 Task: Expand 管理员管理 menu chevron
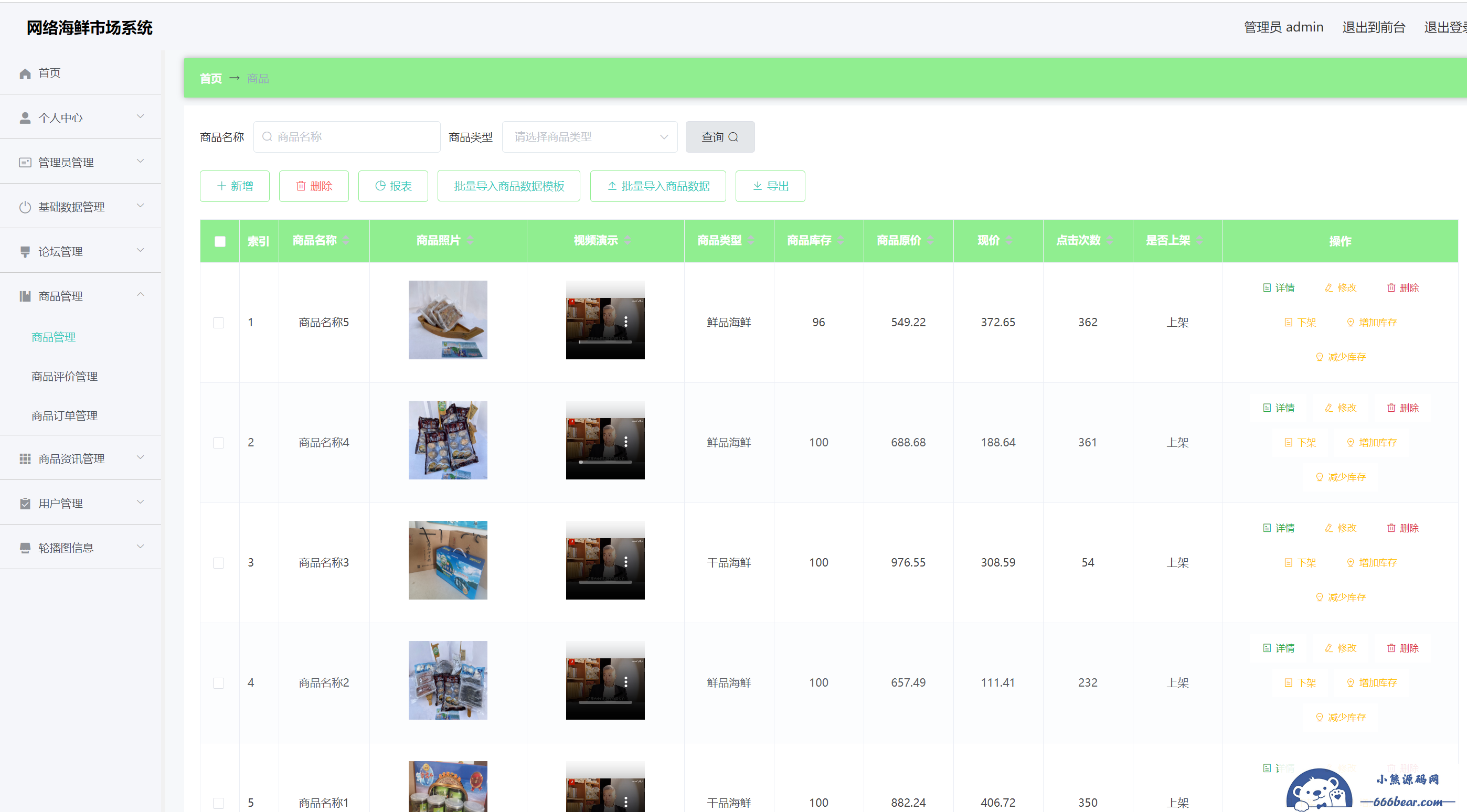point(140,161)
